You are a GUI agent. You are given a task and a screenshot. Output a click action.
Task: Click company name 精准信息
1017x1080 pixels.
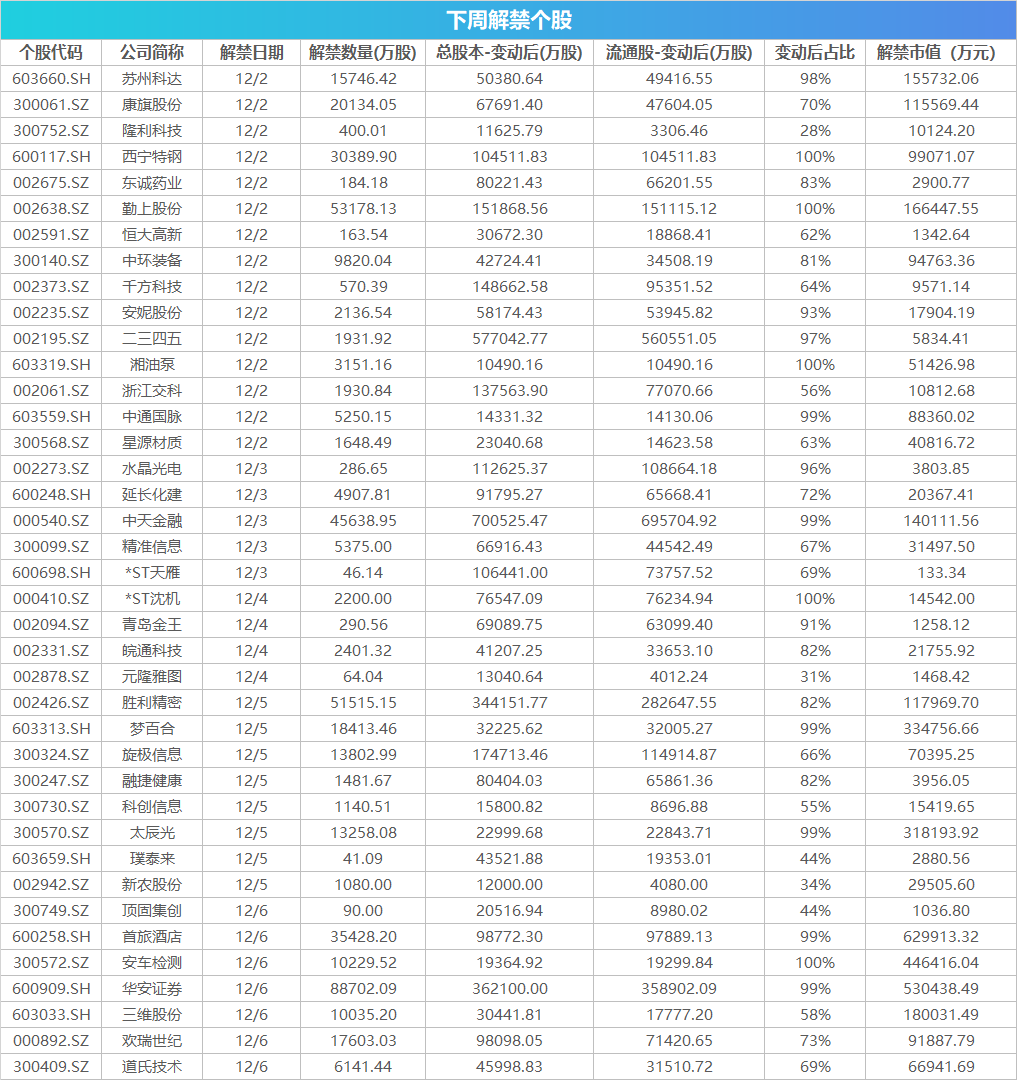click(x=152, y=547)
